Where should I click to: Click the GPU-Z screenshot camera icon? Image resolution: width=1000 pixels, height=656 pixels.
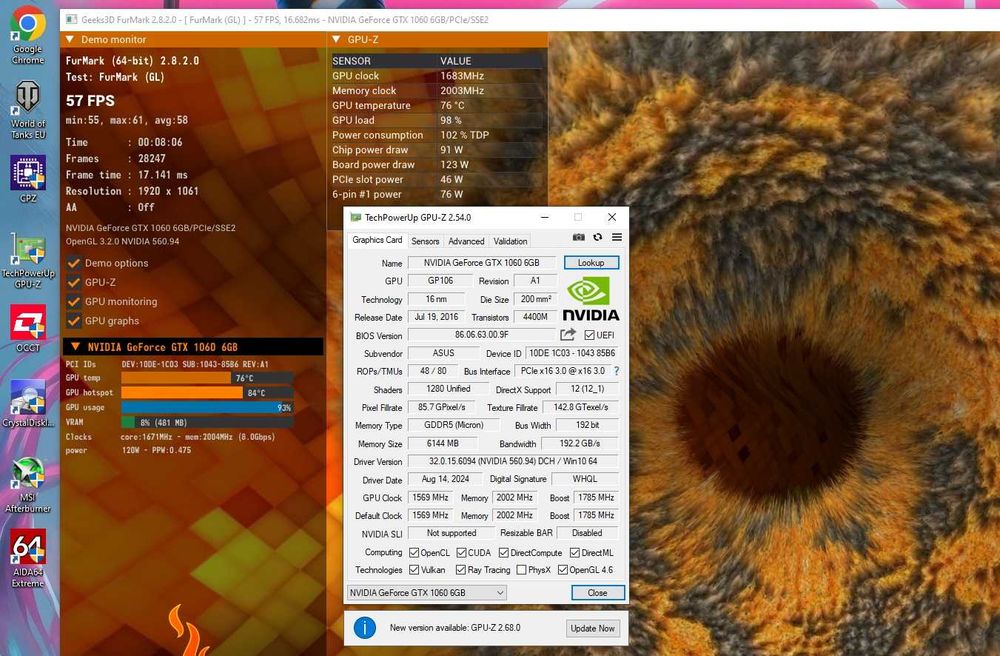click(x=578, y=237)
